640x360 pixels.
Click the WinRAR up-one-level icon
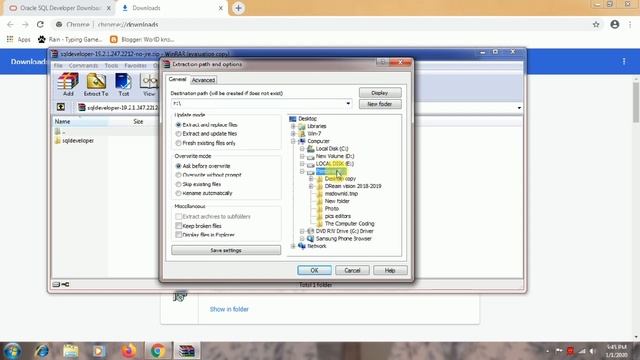[61, 107]
